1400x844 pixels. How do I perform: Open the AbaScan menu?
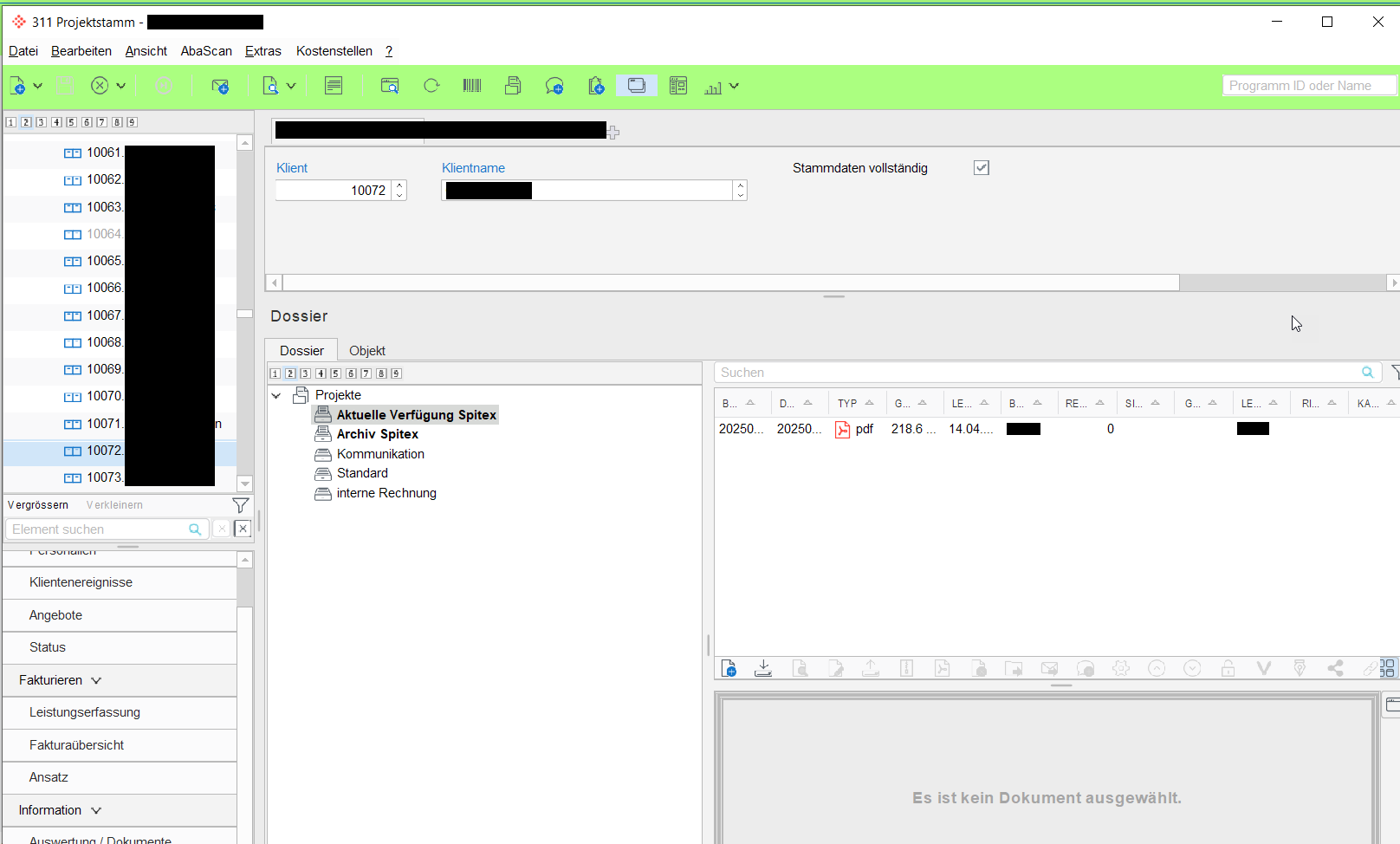click(206, 51)
